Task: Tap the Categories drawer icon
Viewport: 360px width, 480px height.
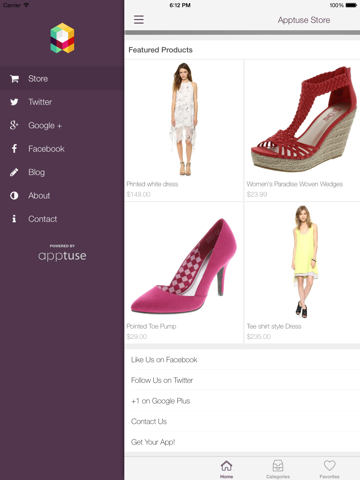Action: click(x=278, y=466)
